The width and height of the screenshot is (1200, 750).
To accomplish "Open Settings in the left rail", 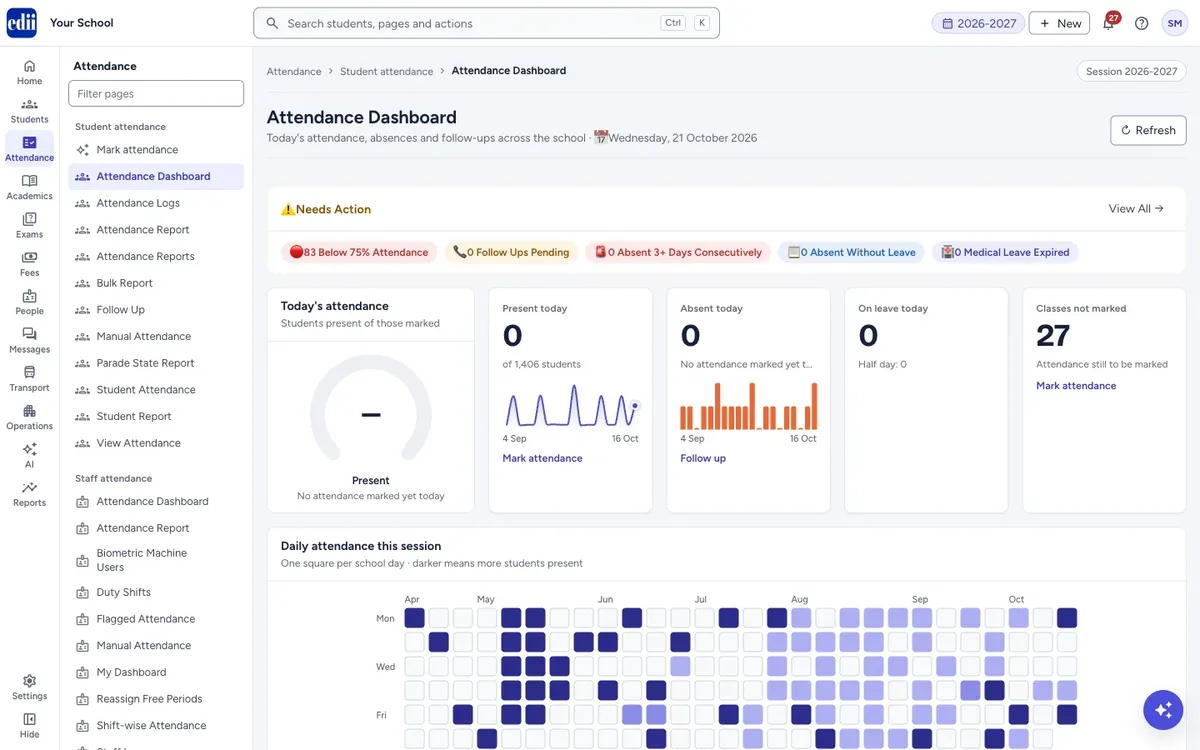I will tap(29, 687).
